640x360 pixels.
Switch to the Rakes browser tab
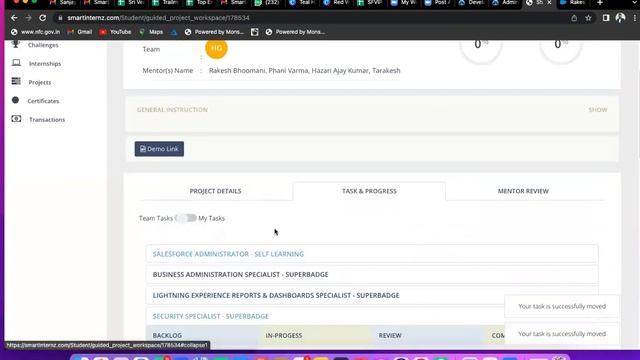point(573,3)
